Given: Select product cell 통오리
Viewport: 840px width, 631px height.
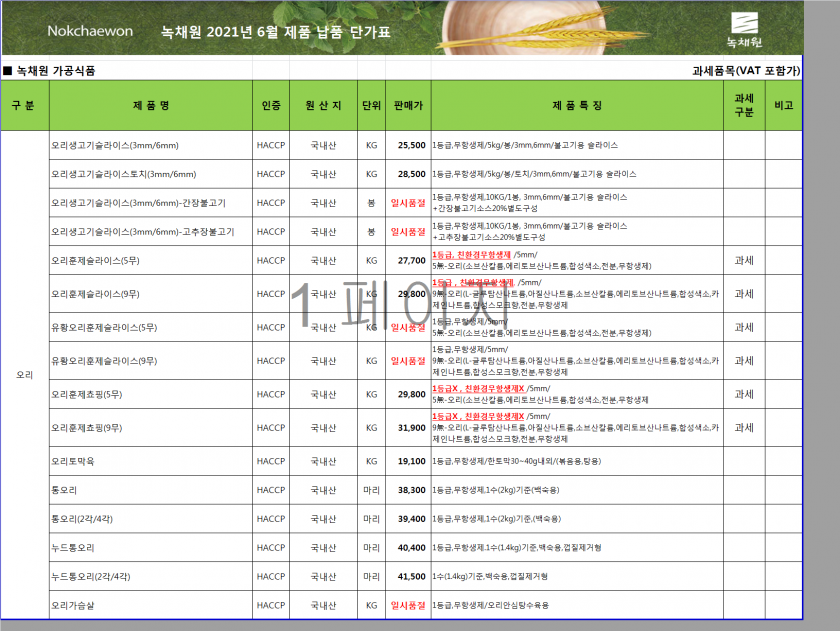Looking at the screenshot, I should coord(151,490).
